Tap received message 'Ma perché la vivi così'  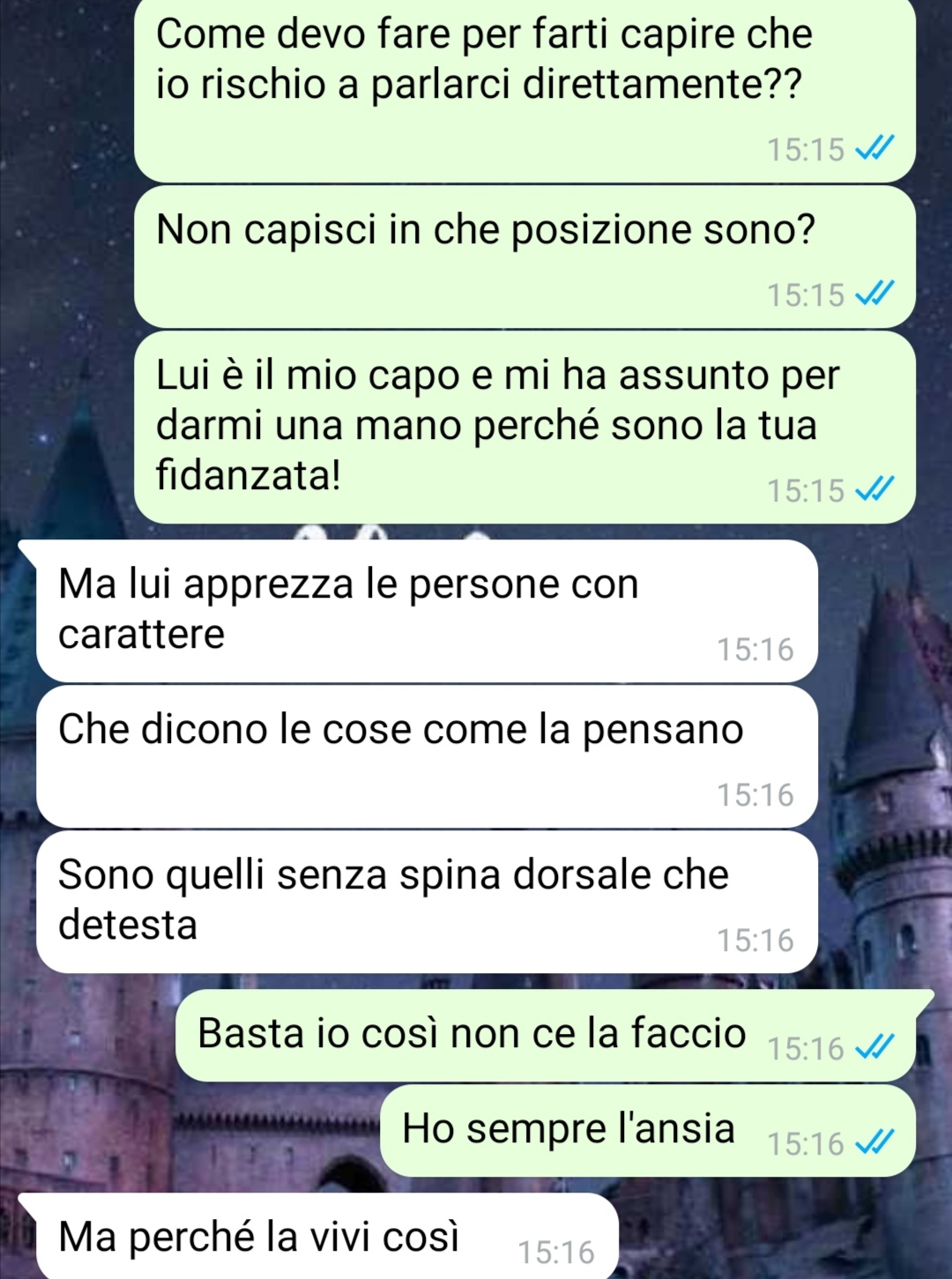click(x=327, y=1236)
